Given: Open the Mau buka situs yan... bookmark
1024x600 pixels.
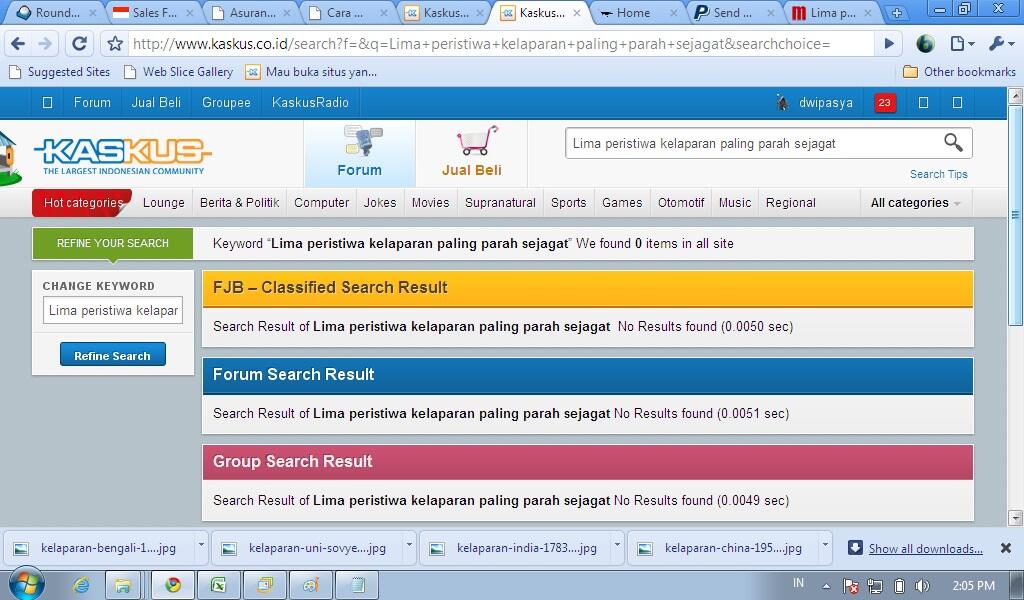Looking at the screenshot, I should click(312, 72).
